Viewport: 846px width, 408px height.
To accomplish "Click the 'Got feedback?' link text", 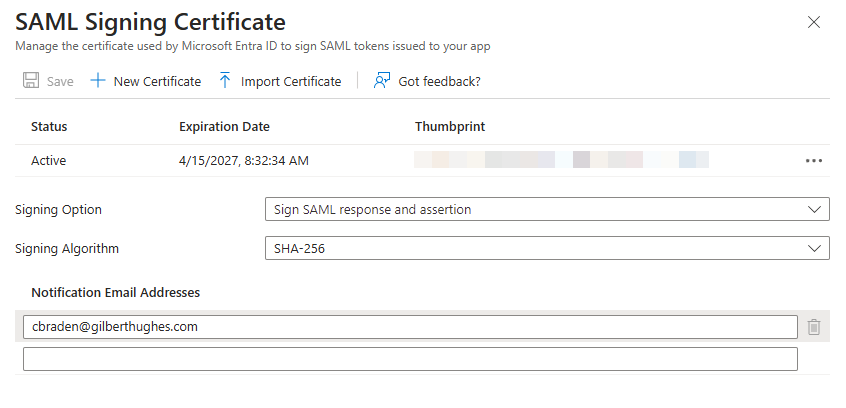I will click(439, 81).
